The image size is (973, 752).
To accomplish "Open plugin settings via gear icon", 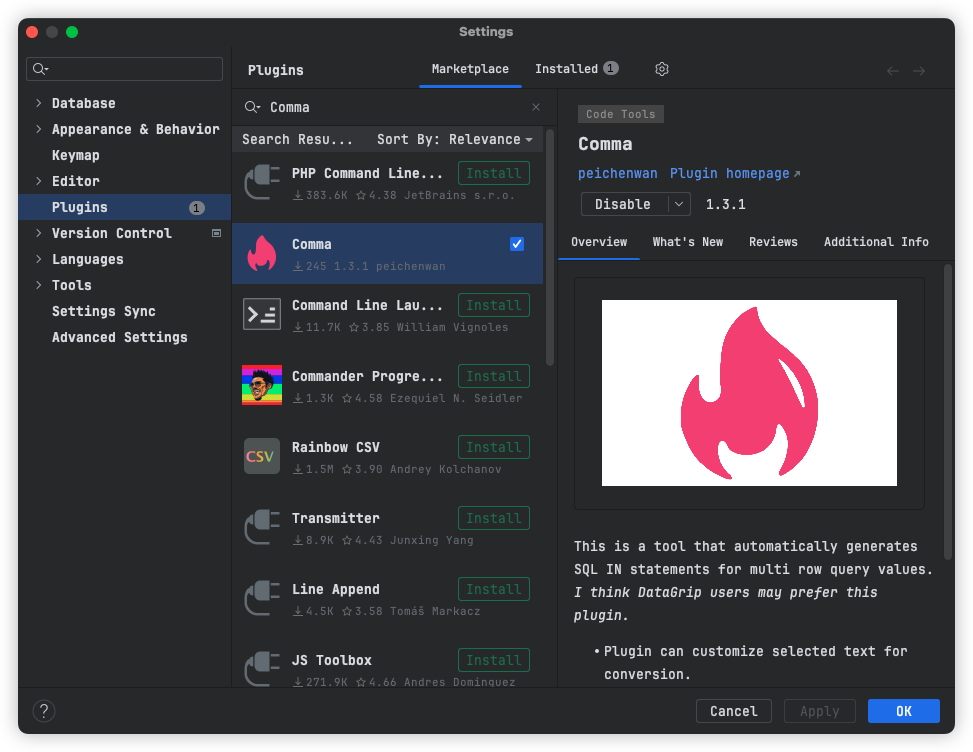I will 661,69.
